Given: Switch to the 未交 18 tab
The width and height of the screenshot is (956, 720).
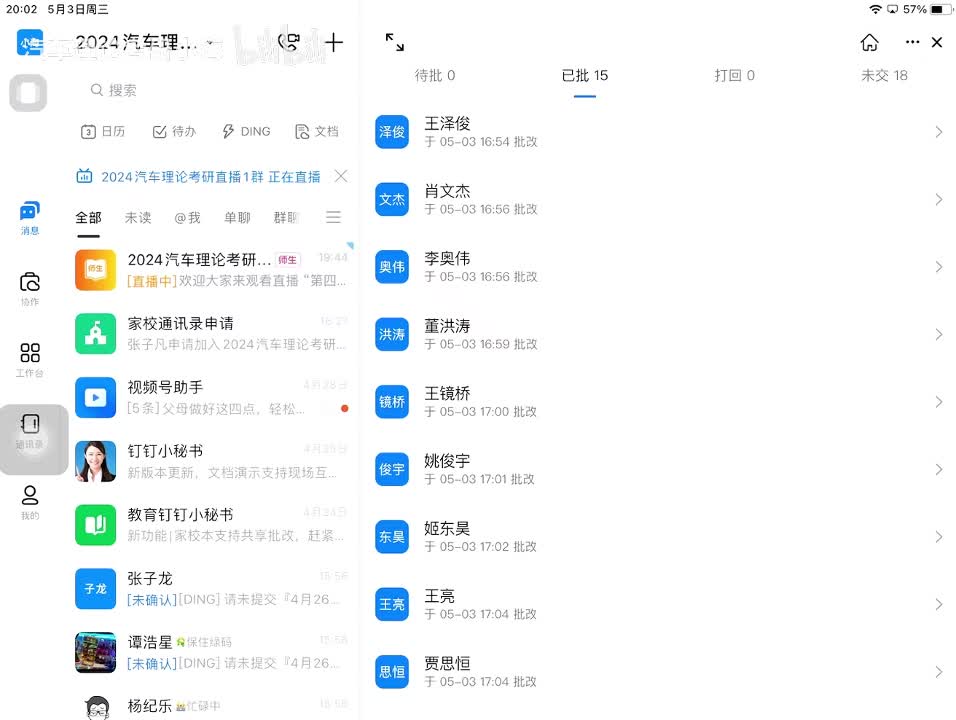Looking at the screenshot, I should (x=884, y=76).
